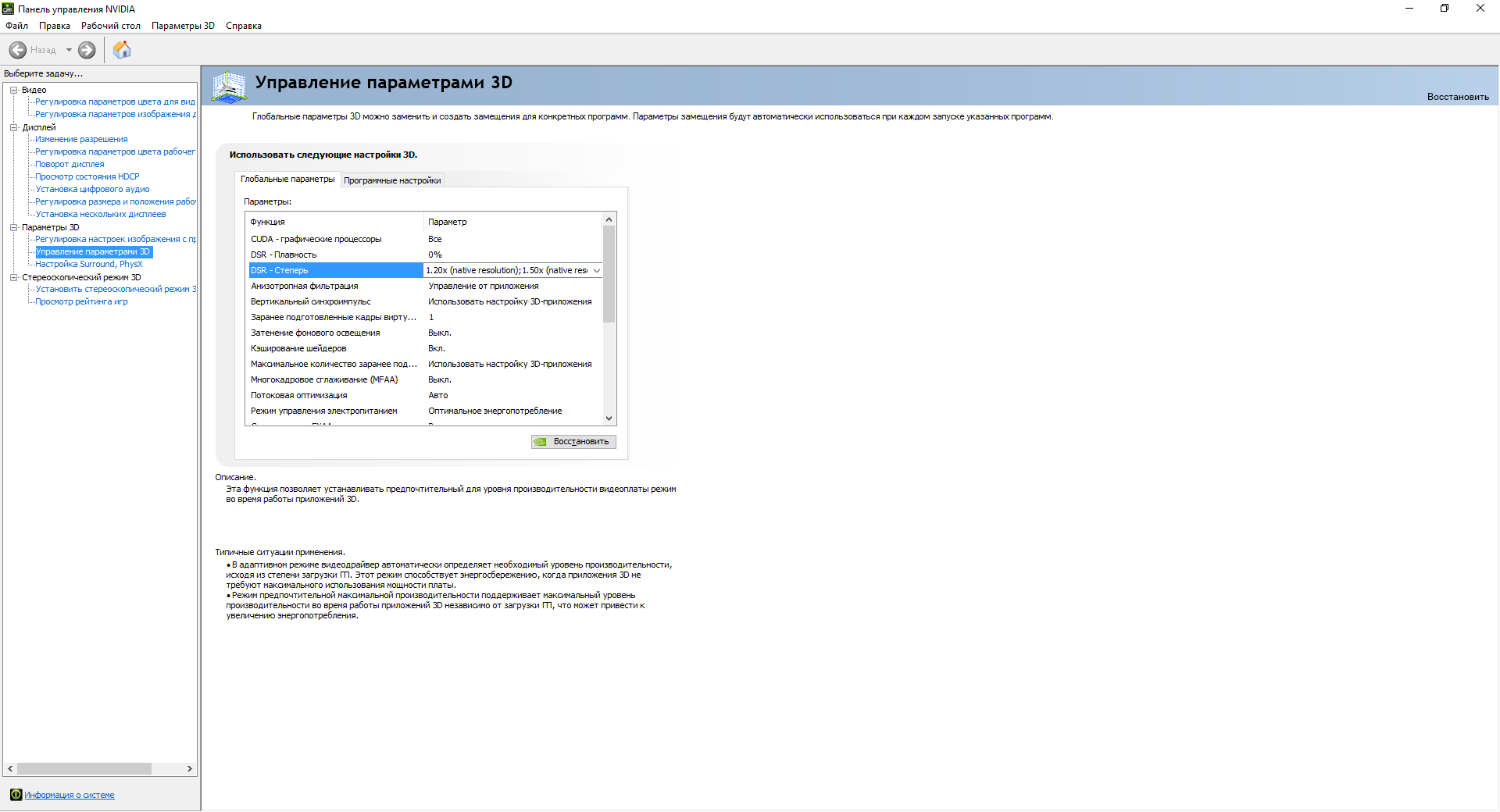The image size is (1500, 812).
Task: Collapse the Параметры 3D tree node
Action: point(13,227)
